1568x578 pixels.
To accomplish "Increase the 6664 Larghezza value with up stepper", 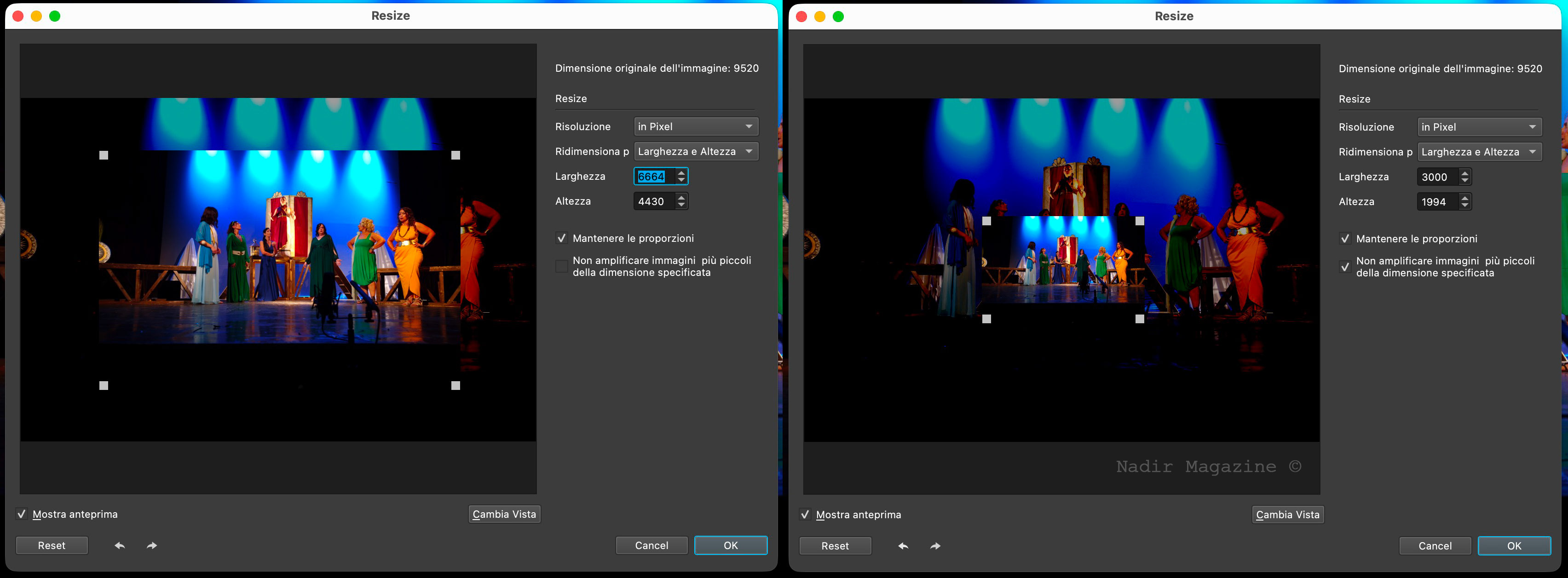I will (682, 173).
